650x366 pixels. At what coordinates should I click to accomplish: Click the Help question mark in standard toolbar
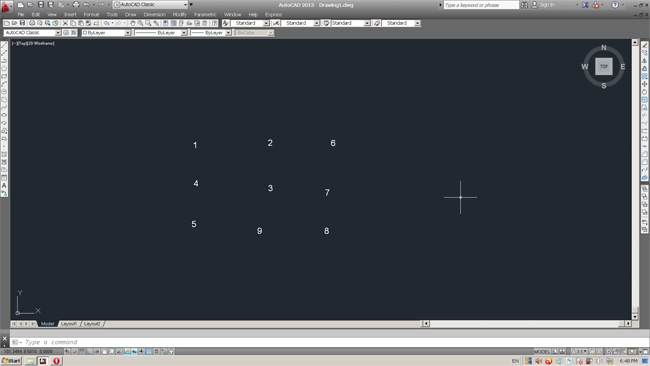pos(214,23)
